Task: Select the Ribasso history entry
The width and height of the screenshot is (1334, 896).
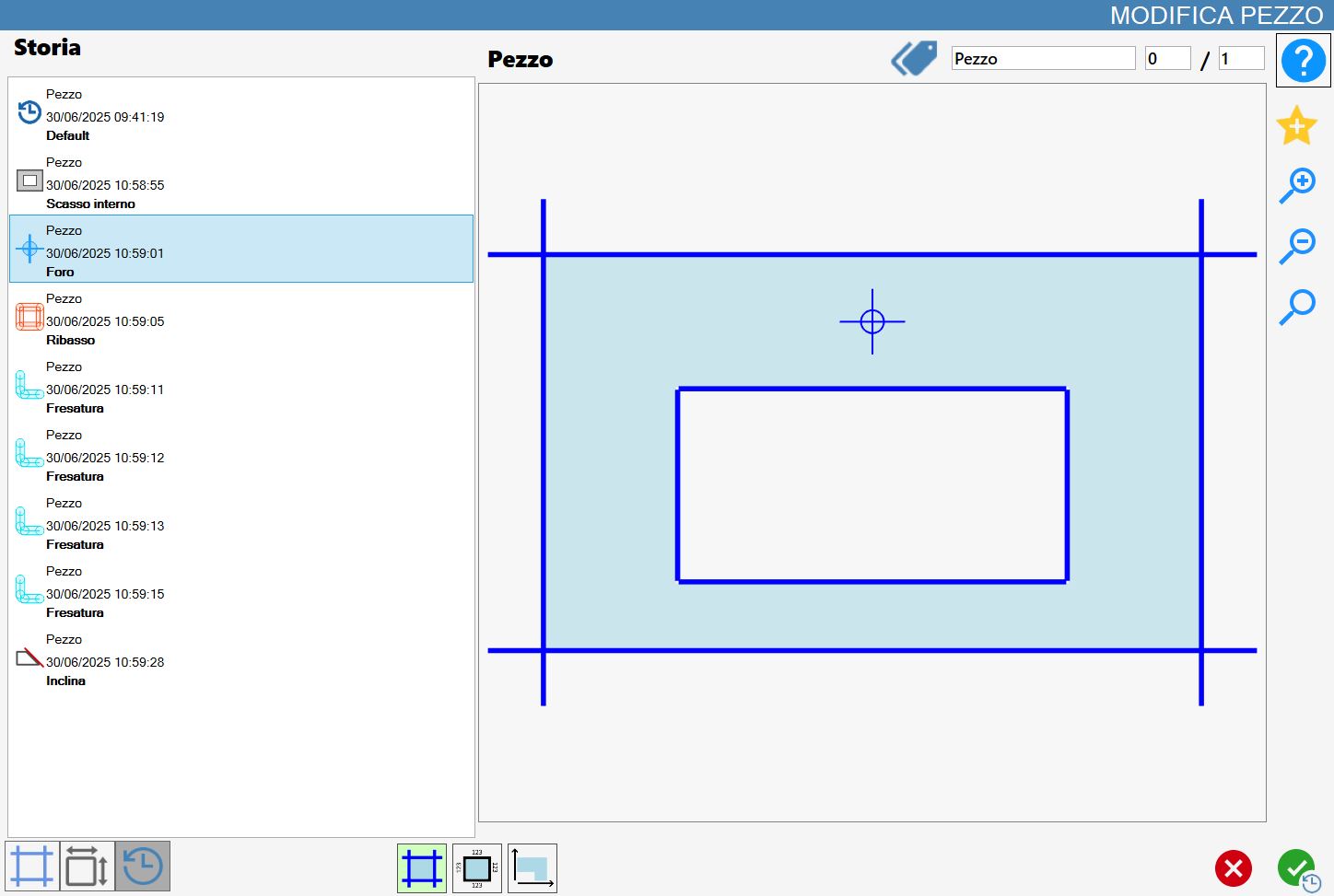Action: pyautogui.click(x=241, y=318)
